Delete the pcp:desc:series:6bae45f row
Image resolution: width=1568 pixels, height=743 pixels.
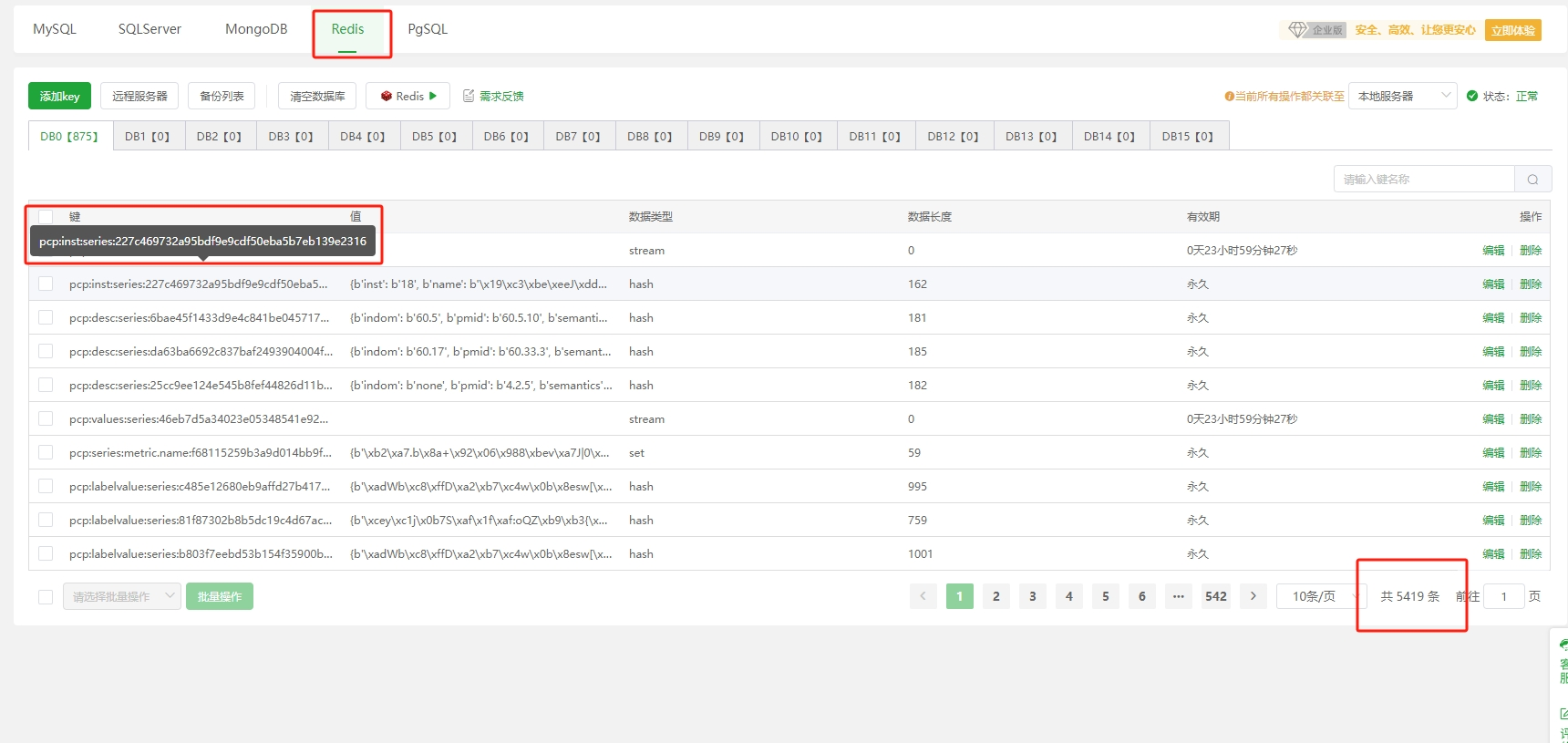pyautogui.click(x=1531, y=317)
